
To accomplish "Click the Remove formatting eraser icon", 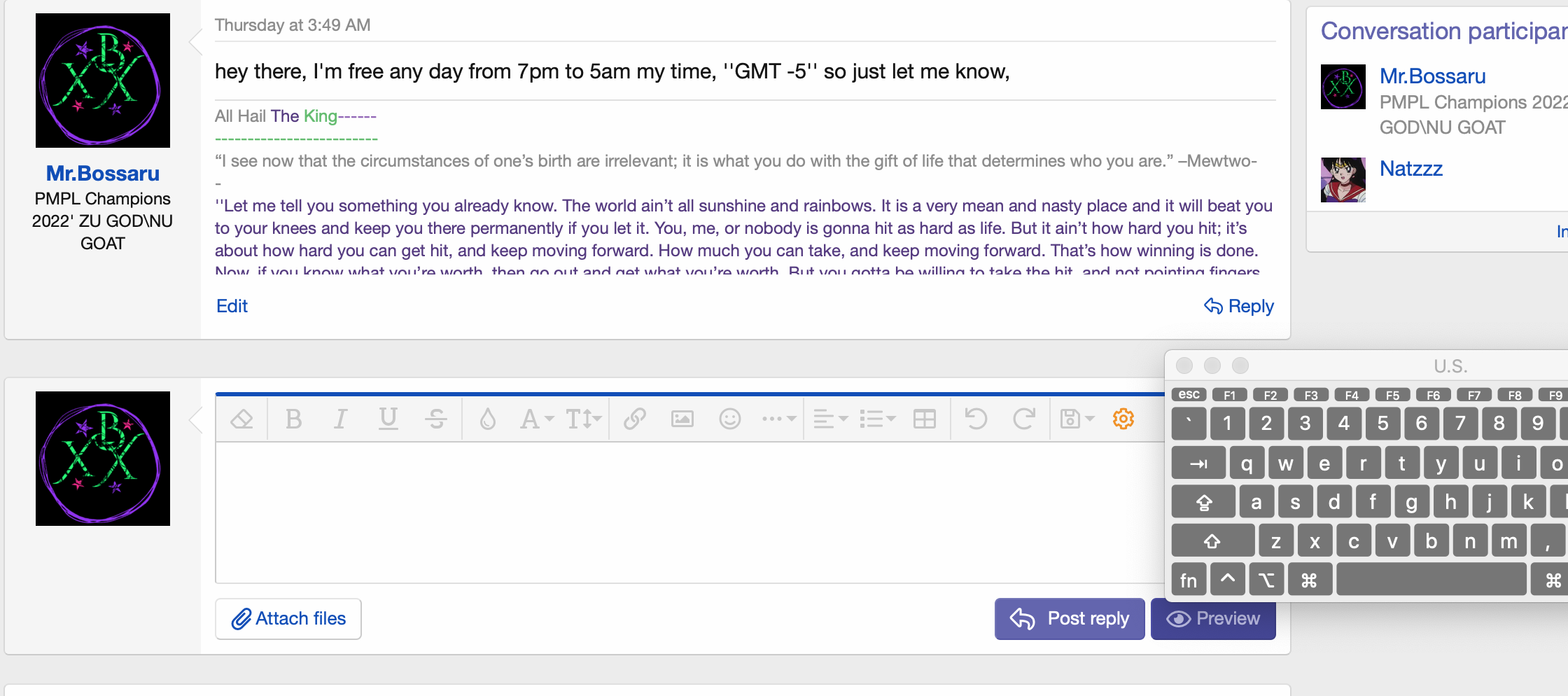I will 241,419.
